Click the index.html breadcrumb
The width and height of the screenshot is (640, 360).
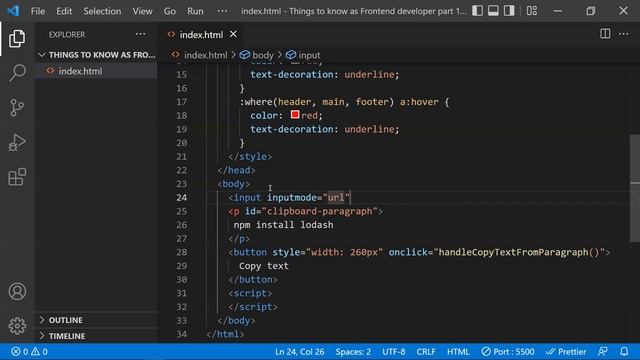coord(200,55)
